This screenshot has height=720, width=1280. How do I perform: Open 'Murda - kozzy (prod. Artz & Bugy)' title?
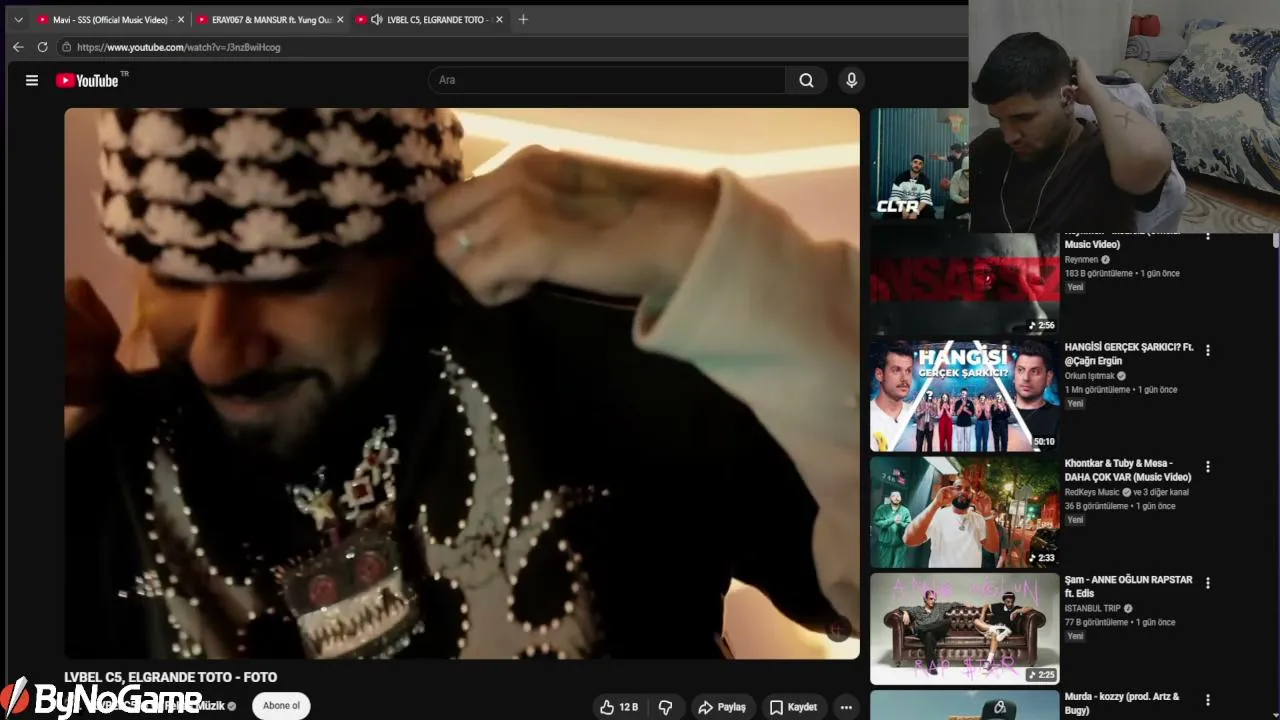coord(1122,703)
